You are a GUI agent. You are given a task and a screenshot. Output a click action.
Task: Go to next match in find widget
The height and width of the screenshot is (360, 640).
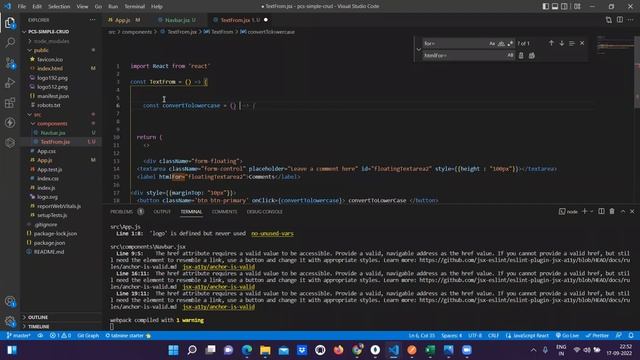point(562,43)
